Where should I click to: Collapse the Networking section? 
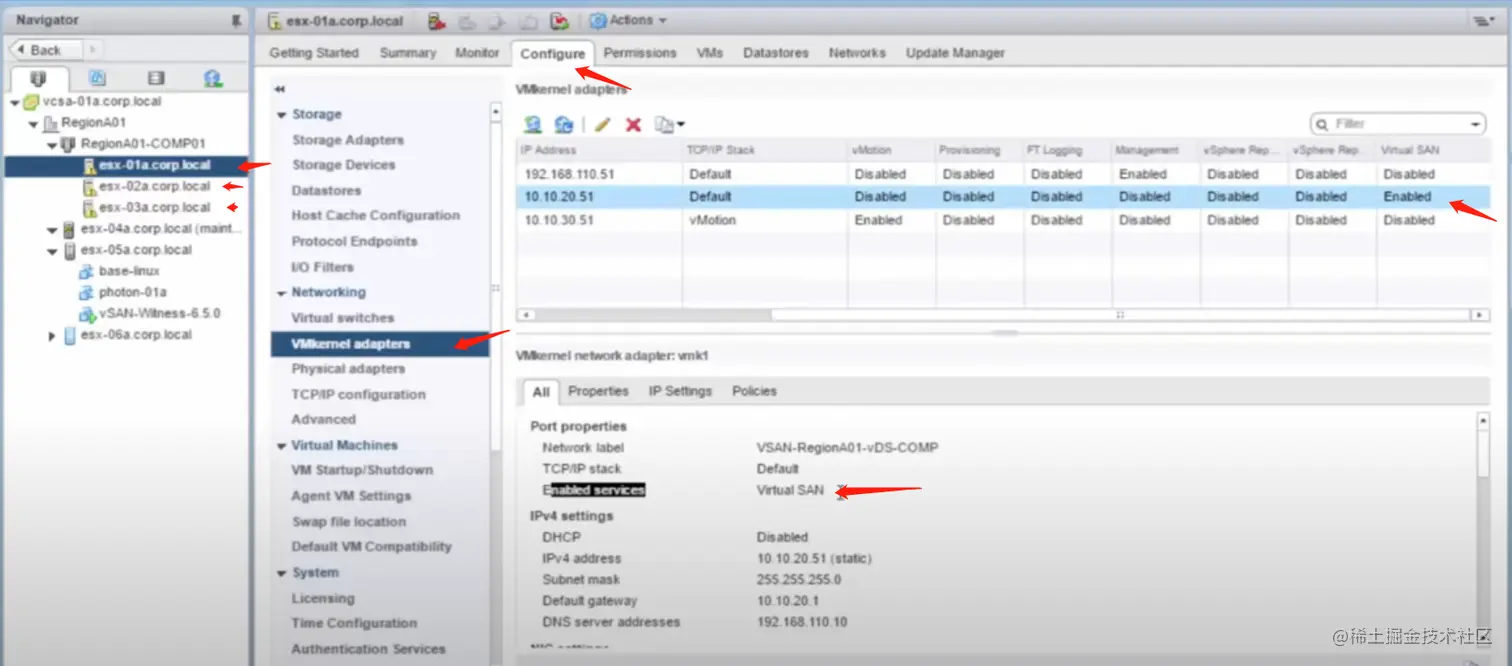[282, 293]
